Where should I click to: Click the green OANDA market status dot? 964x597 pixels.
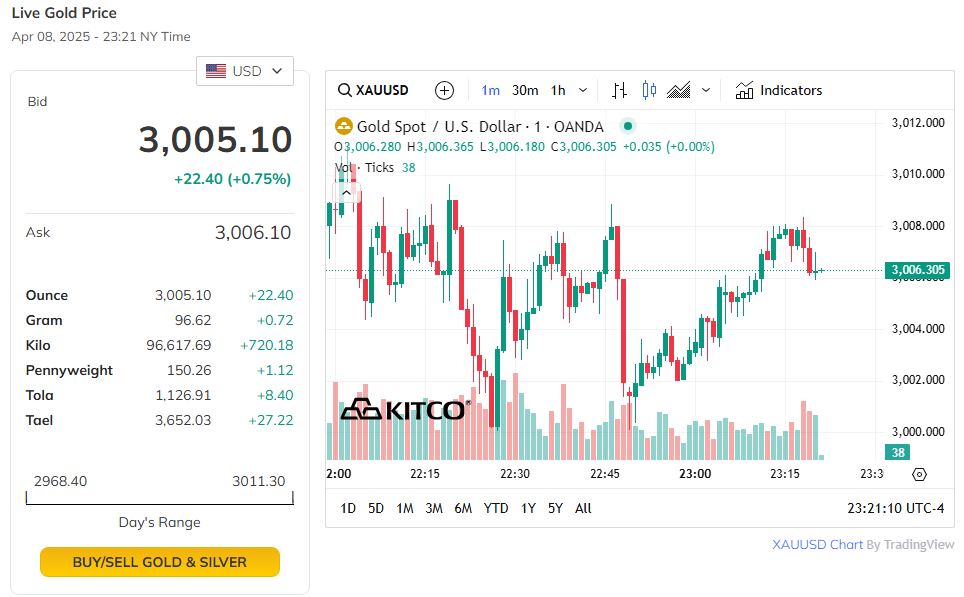tap(629, 124)
